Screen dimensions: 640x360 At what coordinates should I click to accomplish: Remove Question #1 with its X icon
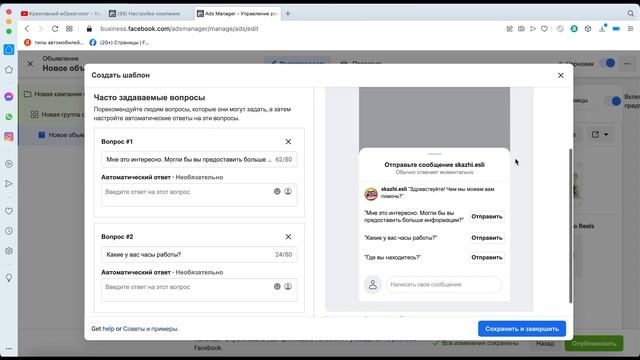click(x=288, y=142)
